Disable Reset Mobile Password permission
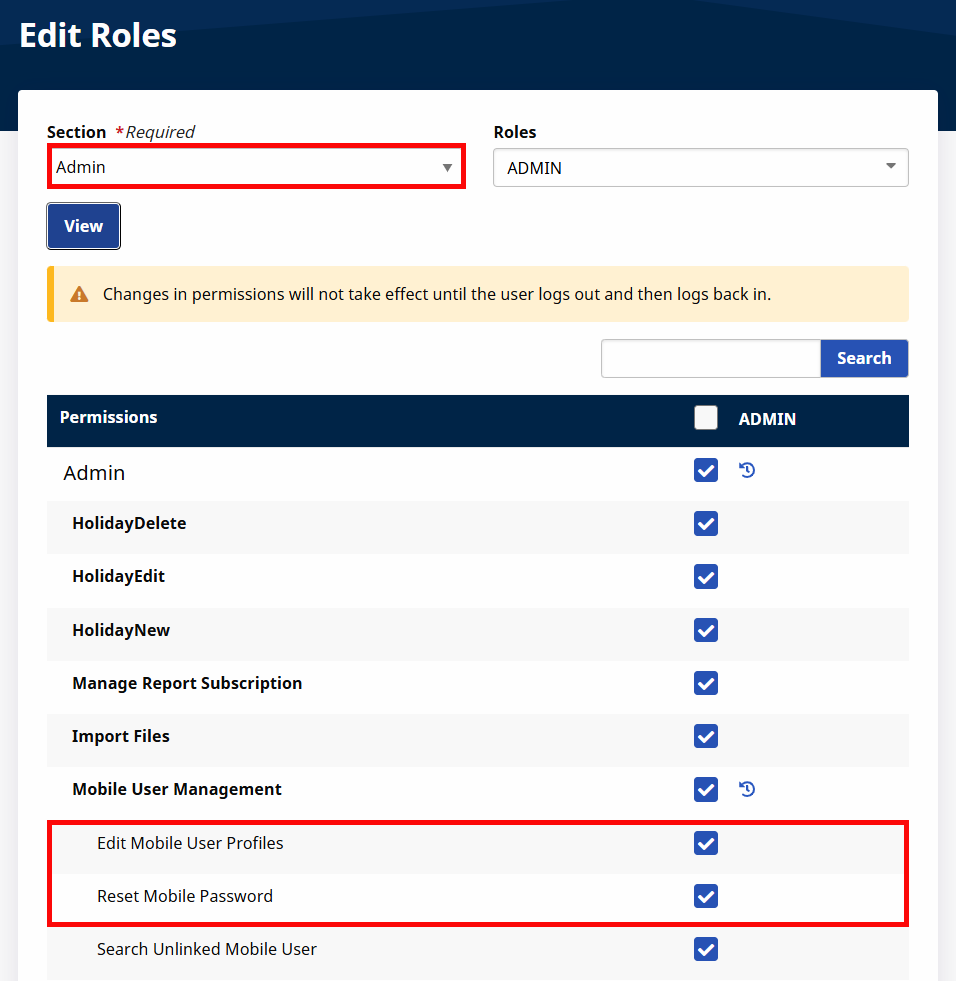 pos(706,896)
